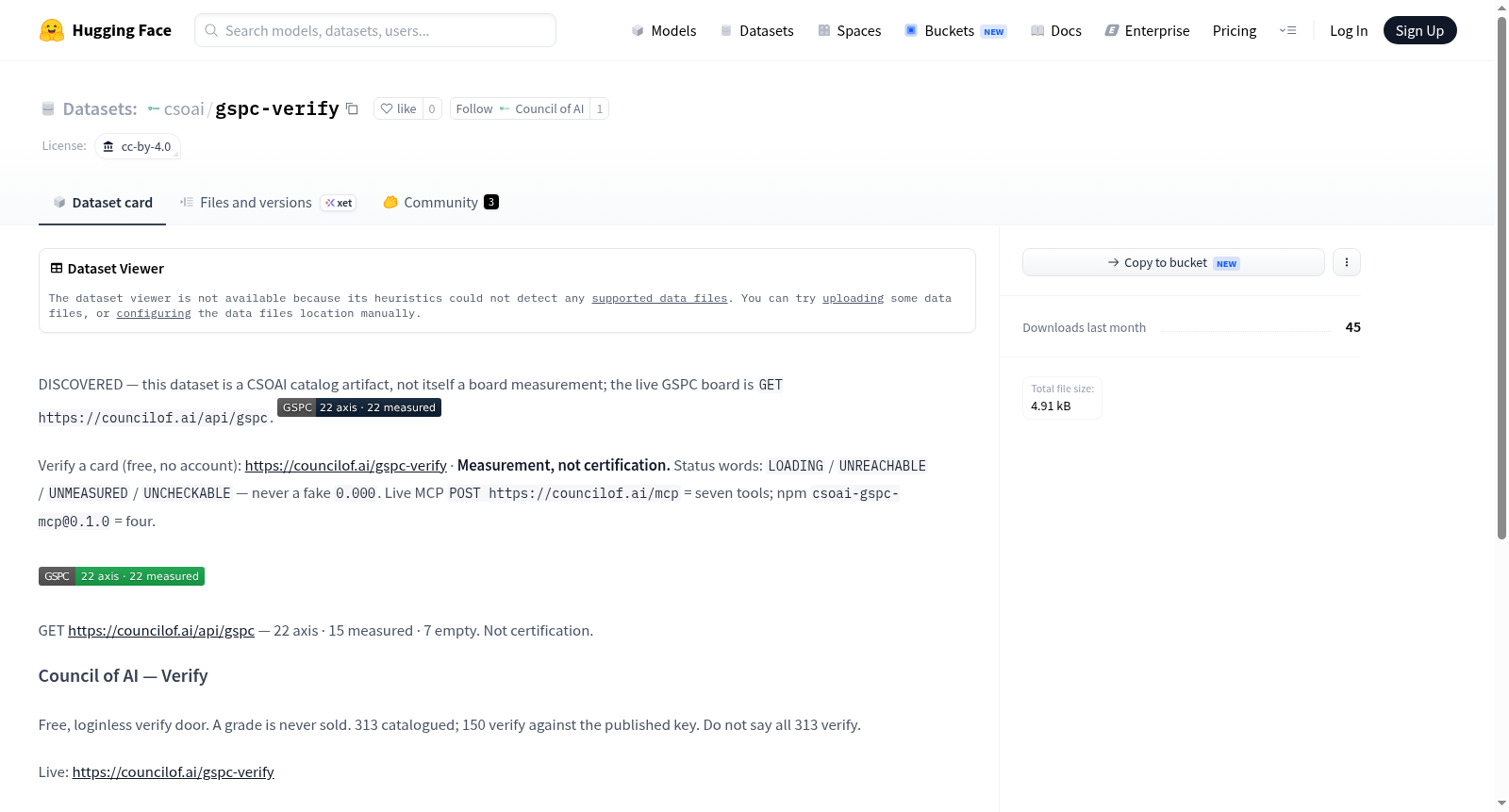Image resolution: width=1509 pixels, height=812 pixels.
Task: Click the https://councilof.ai/api/gspc code text
Action: (153, 418)
